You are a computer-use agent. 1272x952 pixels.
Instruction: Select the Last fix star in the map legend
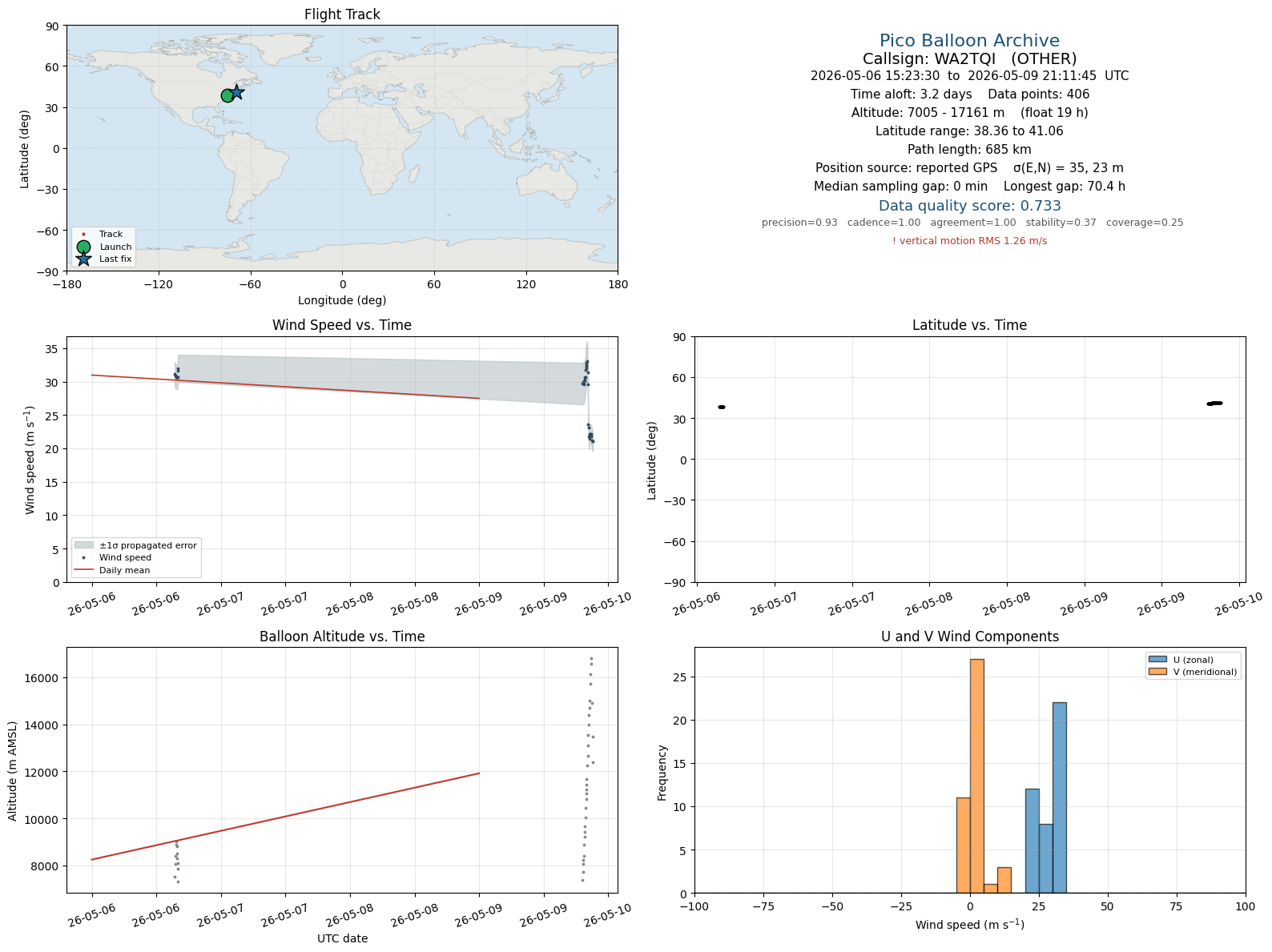[83, 259]
